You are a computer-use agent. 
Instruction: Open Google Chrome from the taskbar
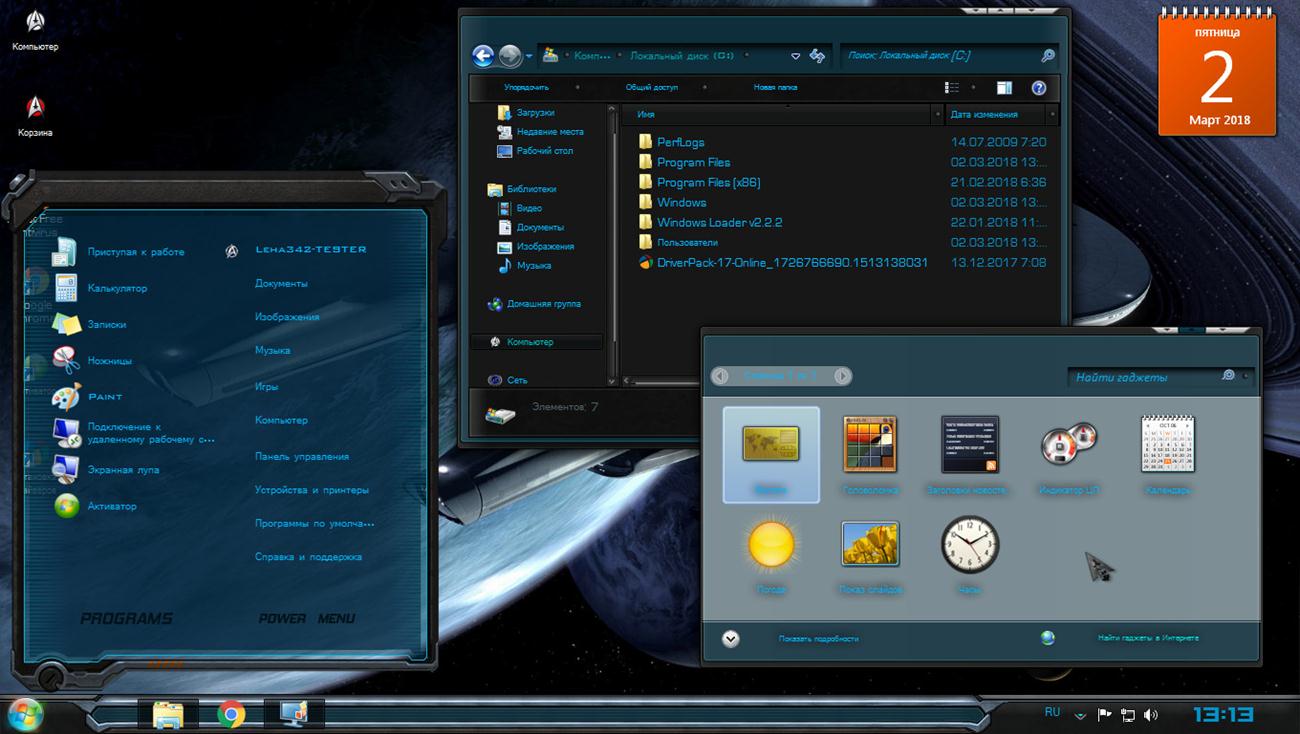coord(231,713)
